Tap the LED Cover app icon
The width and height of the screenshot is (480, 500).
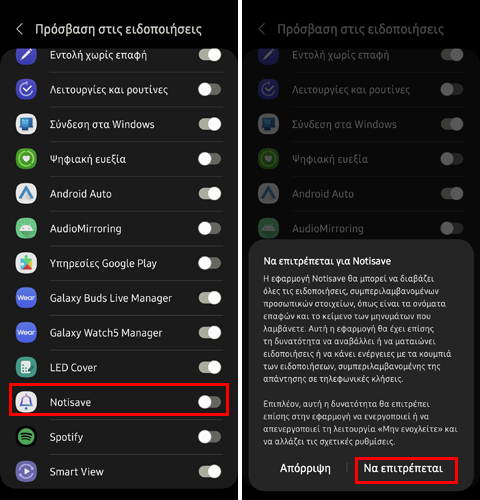pyautogui.click(x=26, y=367)
